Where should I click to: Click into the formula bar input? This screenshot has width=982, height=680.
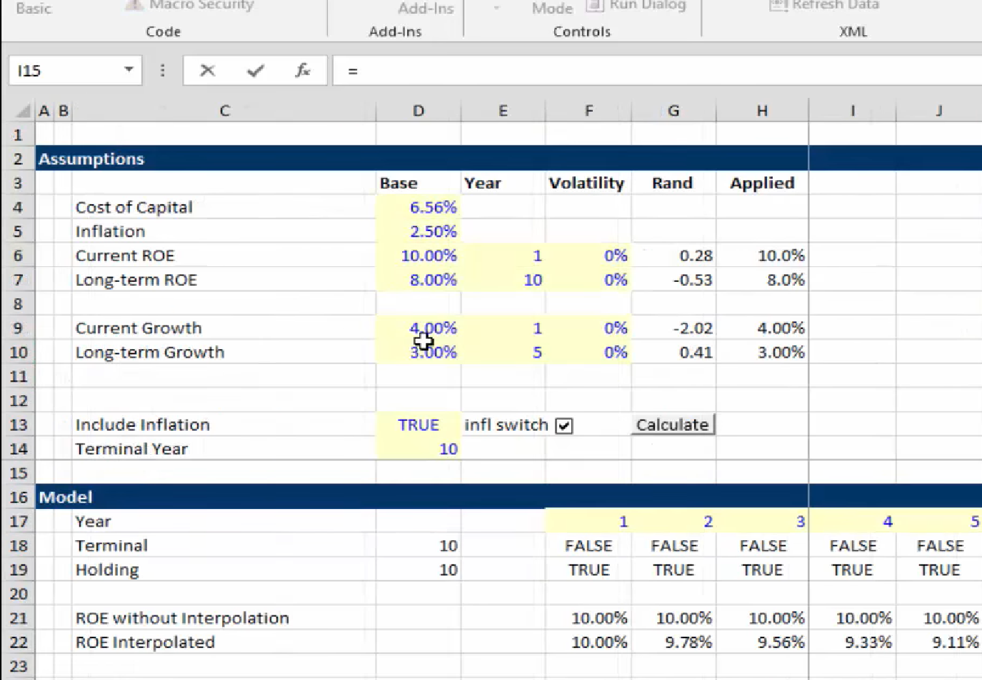pyautogui.click(x=658, y=71)
